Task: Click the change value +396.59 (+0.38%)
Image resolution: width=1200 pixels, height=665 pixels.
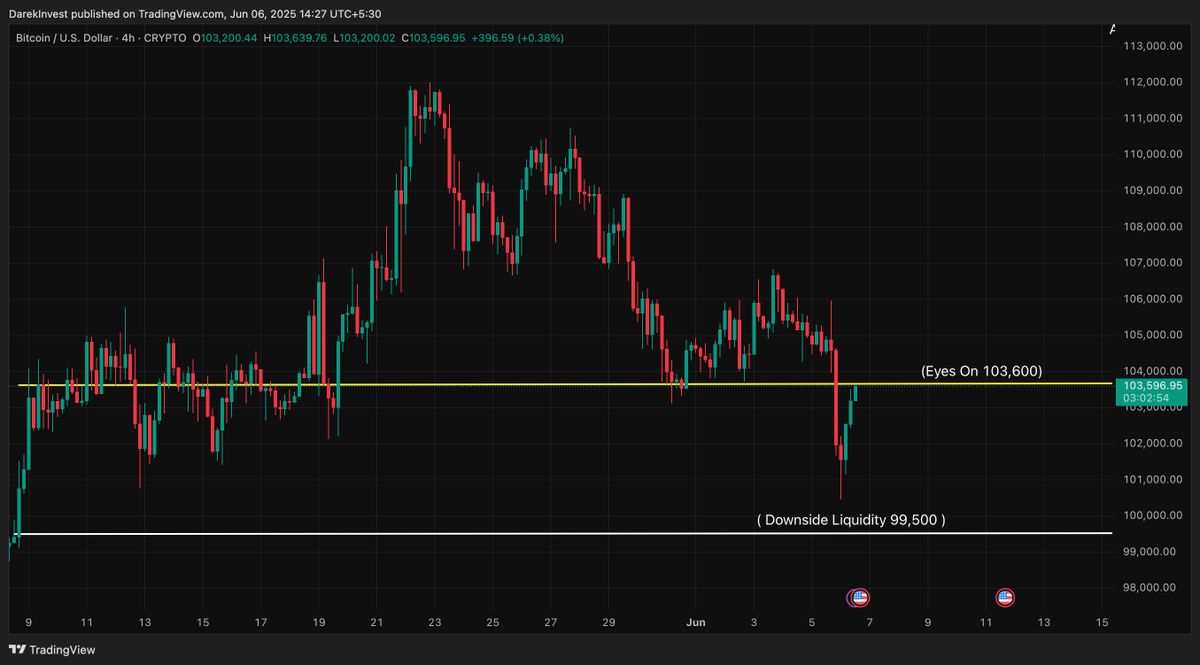Action: 518,38
